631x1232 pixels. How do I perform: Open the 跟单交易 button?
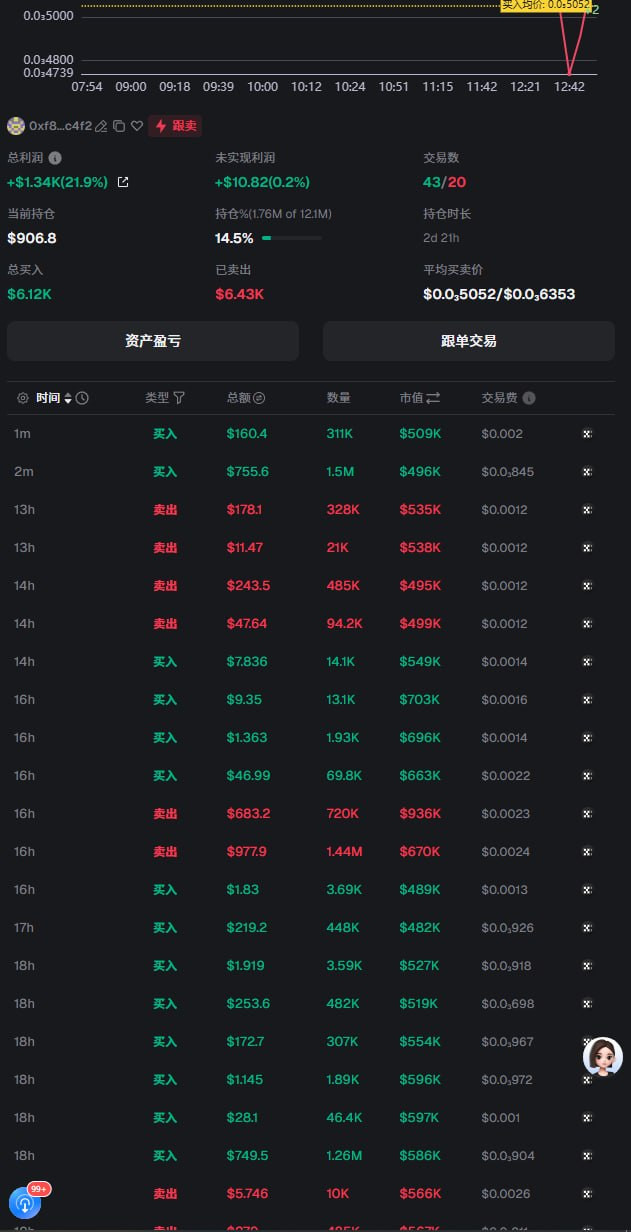[x=469, y=341]
